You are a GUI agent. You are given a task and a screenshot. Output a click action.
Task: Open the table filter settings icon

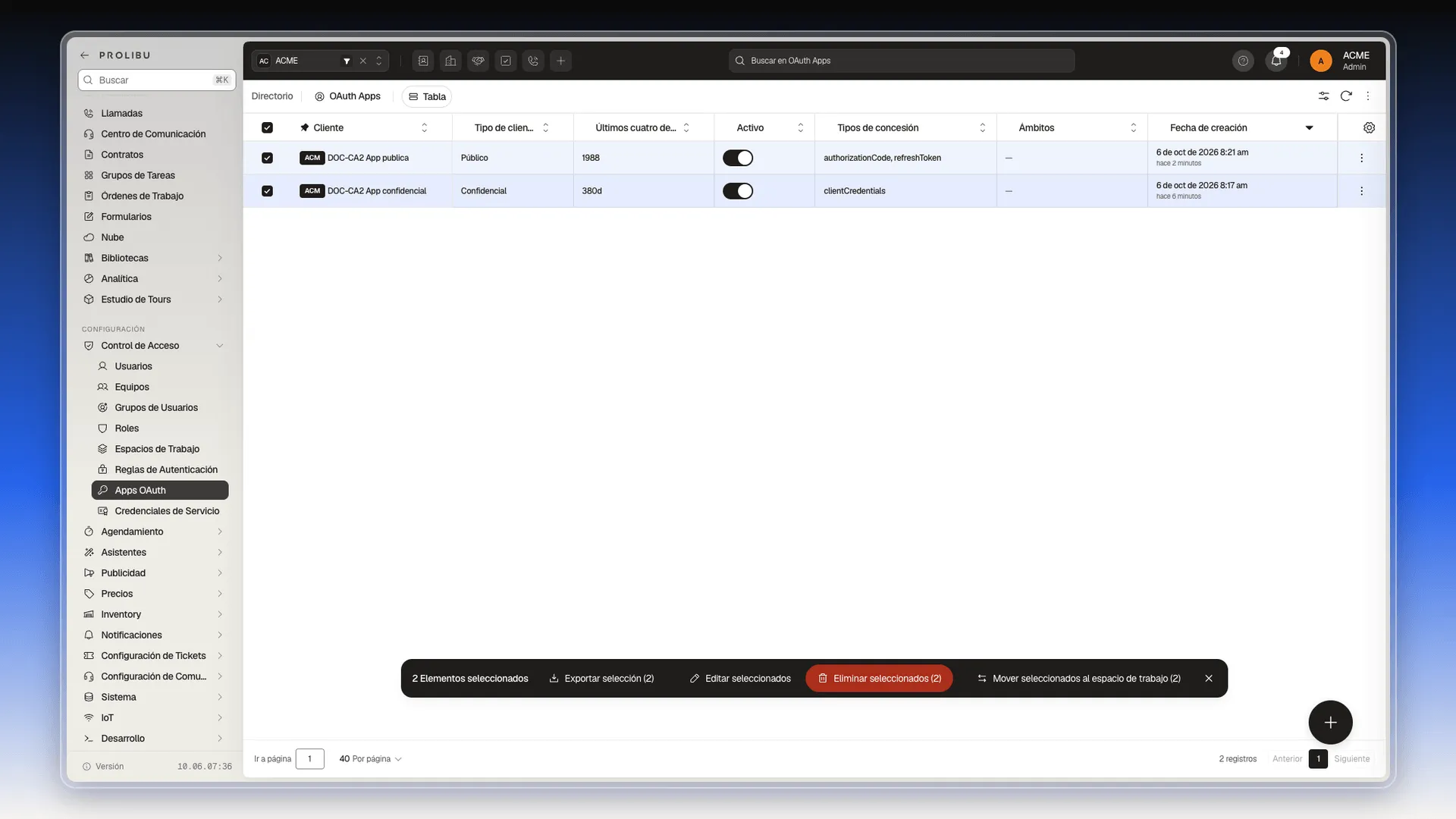click(1323, 96)
